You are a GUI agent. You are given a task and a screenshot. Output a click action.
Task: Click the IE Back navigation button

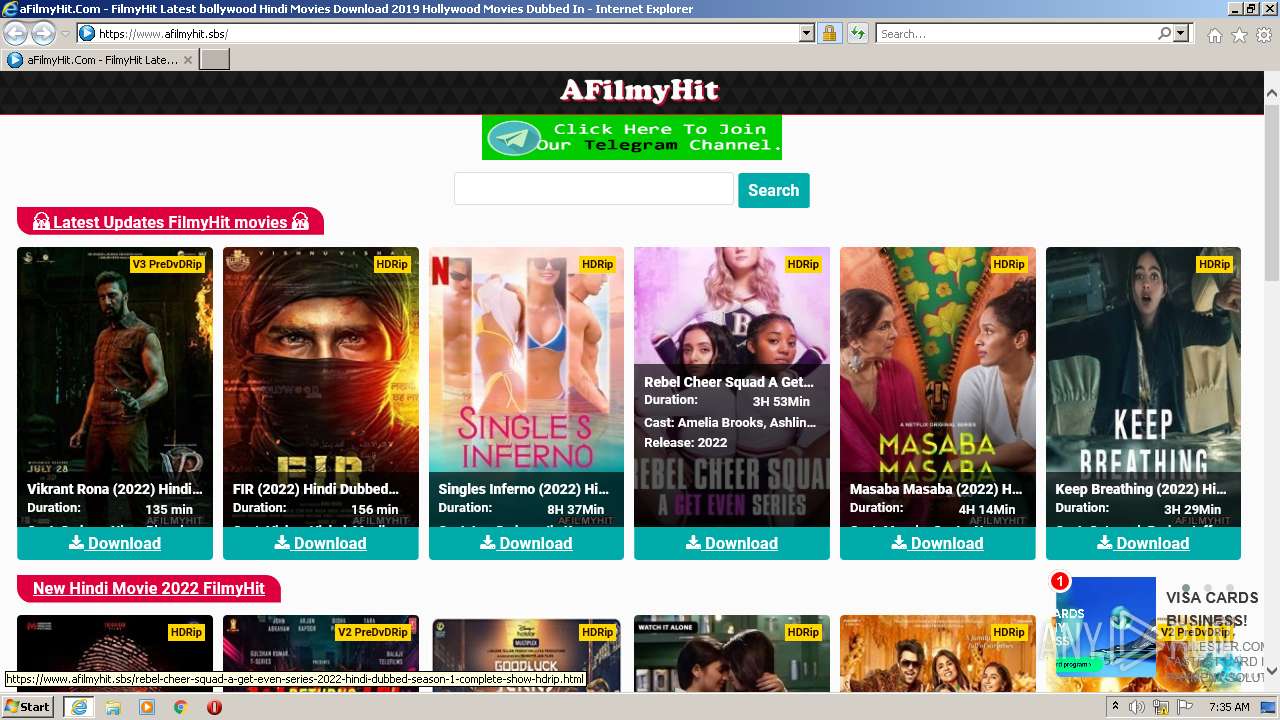[x=16, y=33]
